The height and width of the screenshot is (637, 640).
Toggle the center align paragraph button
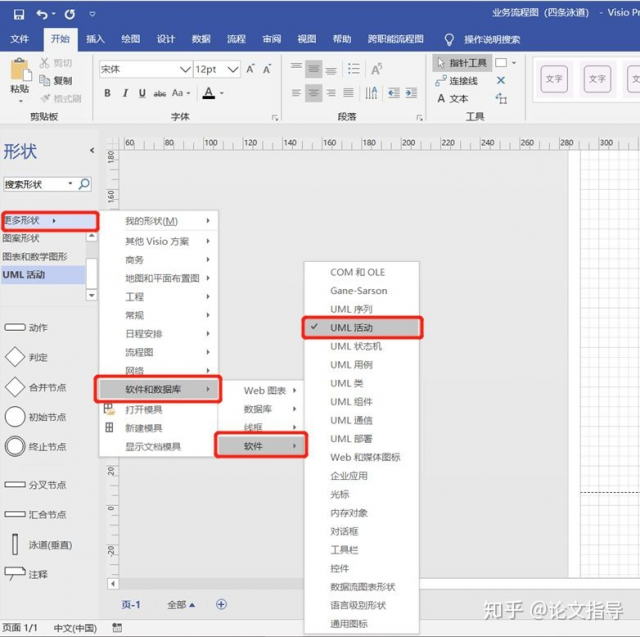pyautogui.click(x=313, y=93)
